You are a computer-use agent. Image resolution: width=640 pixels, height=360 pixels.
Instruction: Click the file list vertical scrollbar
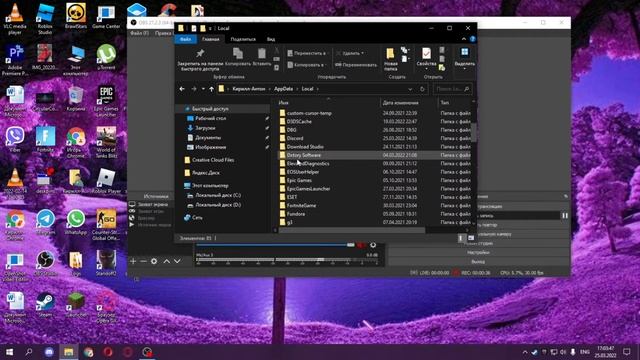[473, 132]
